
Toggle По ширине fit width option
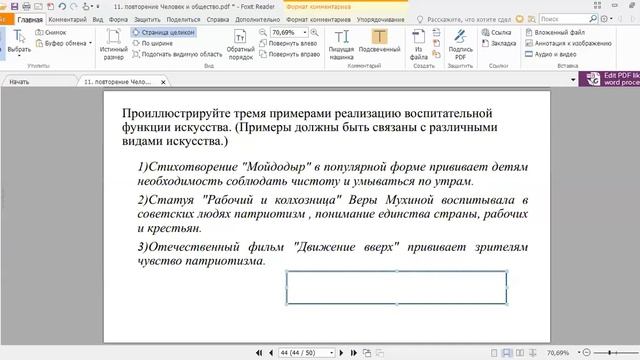[x=153, y=43]
